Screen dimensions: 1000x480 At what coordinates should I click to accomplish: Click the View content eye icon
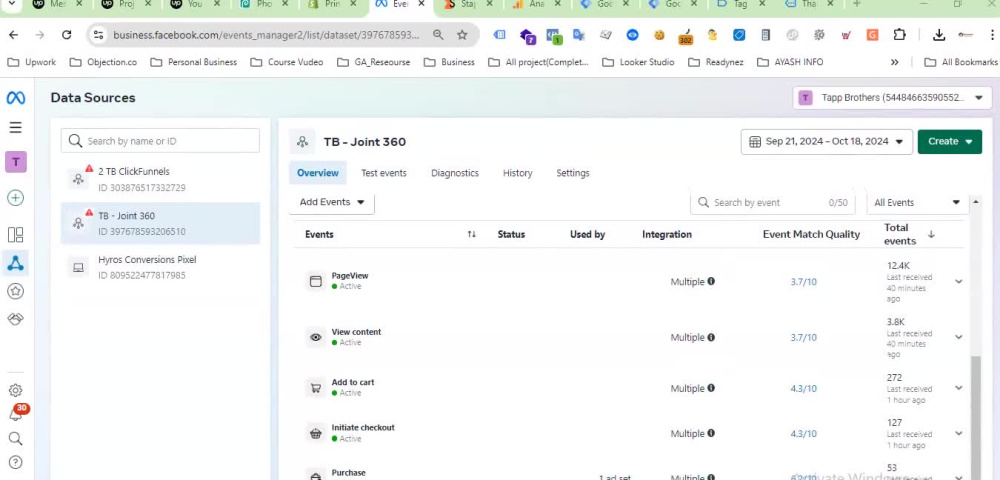point(316,337)
